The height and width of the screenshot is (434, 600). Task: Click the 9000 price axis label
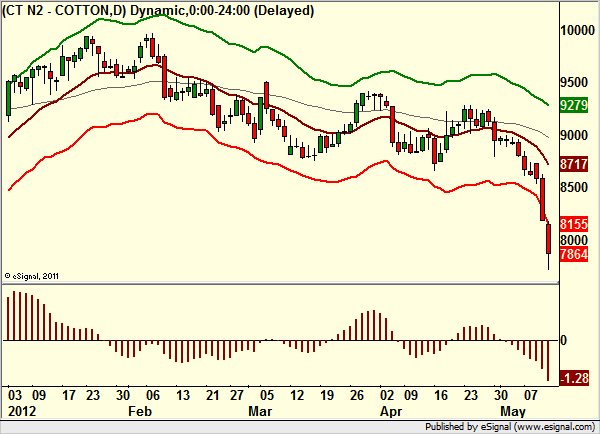(x=574, y=135)
